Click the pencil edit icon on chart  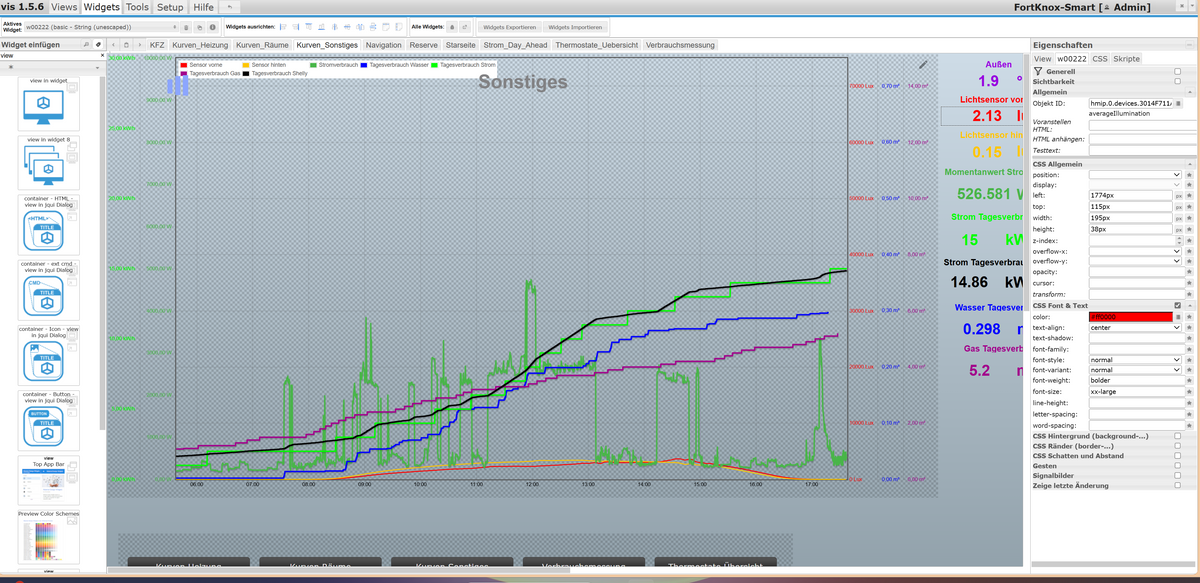click(923, 64)
